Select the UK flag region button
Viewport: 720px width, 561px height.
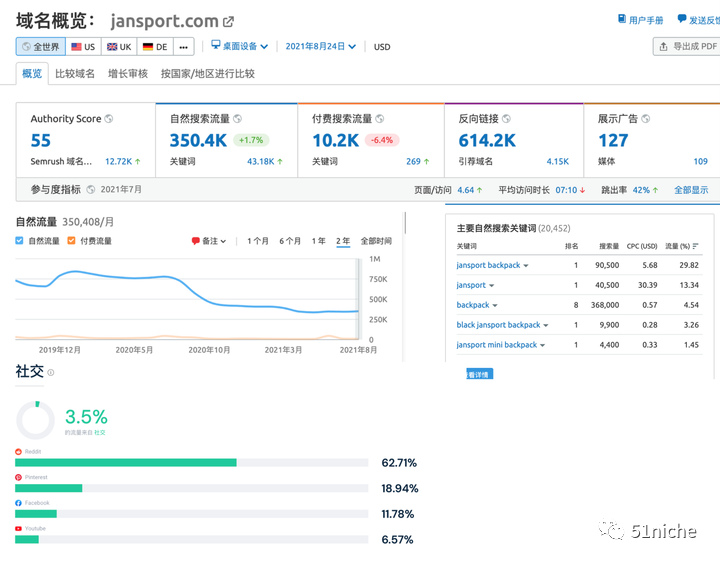(x=119, y=47)
